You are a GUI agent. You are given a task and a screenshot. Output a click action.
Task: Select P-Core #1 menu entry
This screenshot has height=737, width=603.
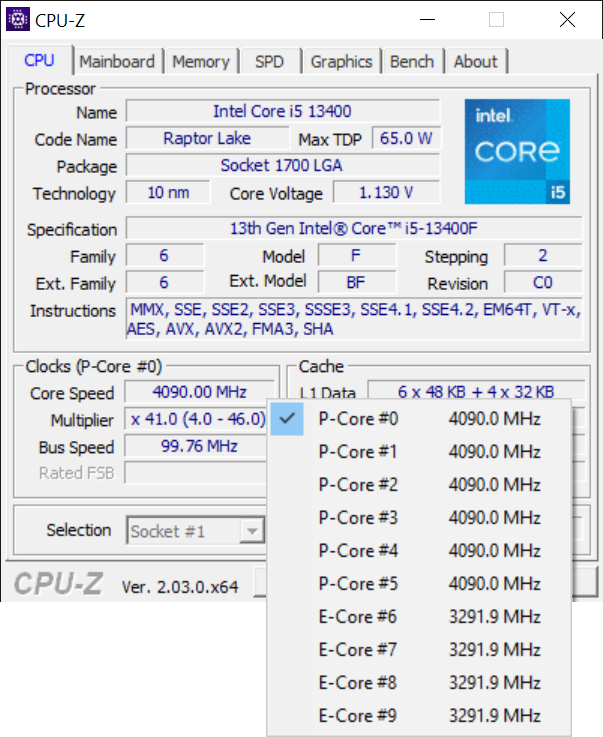[x=419, y=452]
